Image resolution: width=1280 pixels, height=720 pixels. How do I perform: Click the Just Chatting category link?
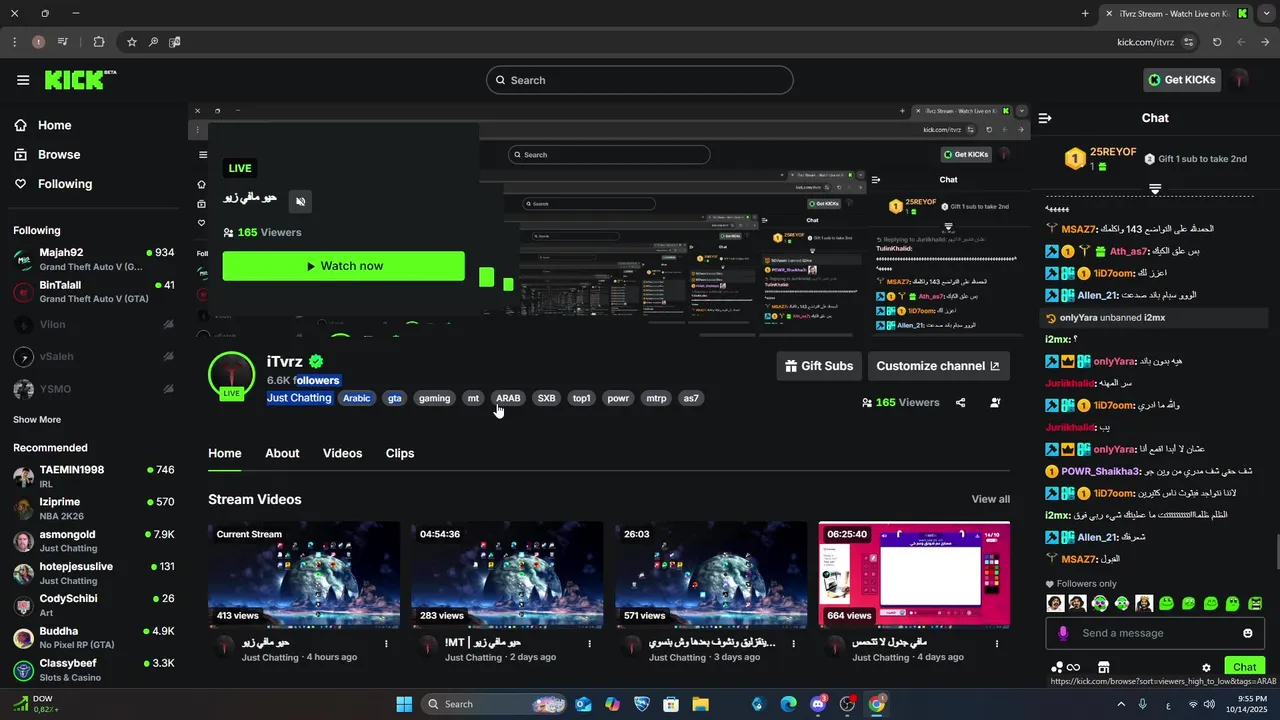click(x=299, y=398)
